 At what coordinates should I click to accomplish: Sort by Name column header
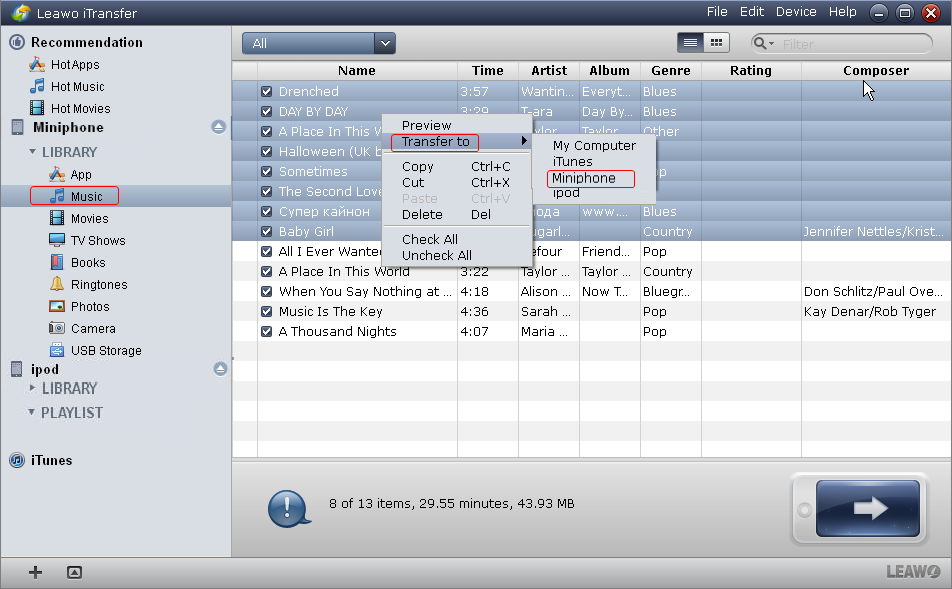[357, 70]
